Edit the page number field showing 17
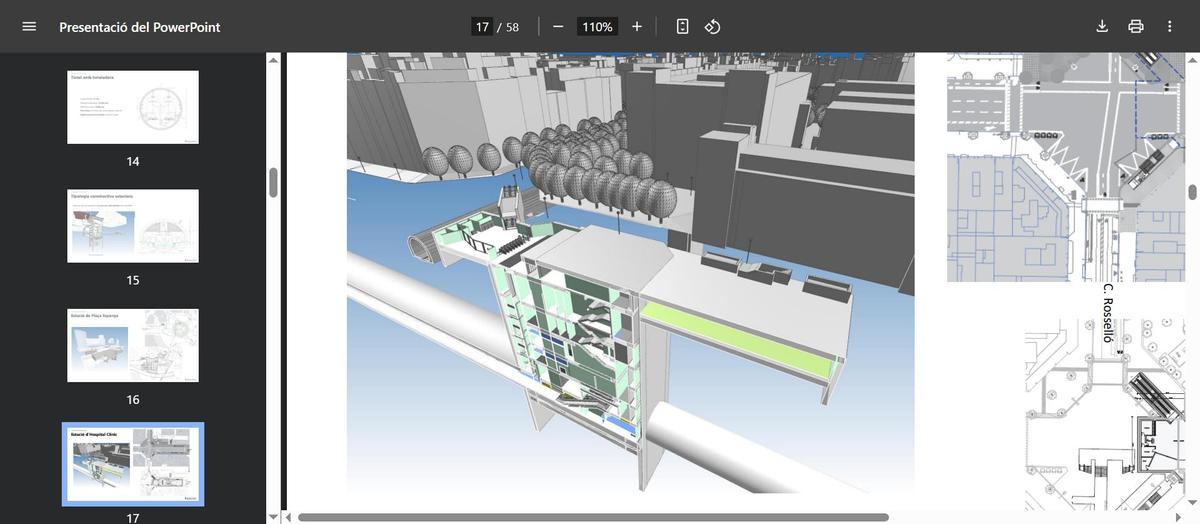 (482, 27)
